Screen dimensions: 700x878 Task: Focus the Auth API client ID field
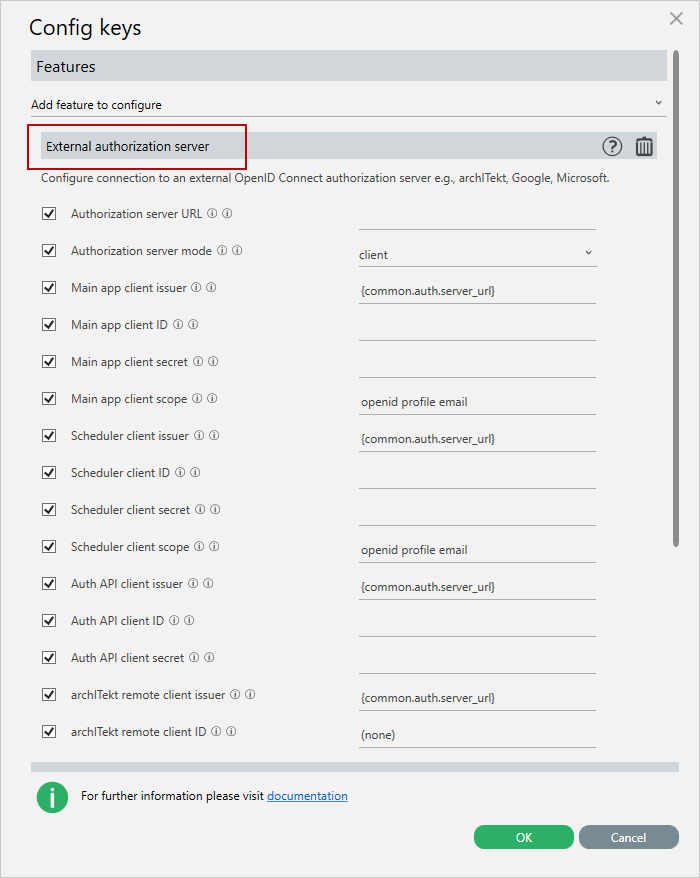pos(477,624)
